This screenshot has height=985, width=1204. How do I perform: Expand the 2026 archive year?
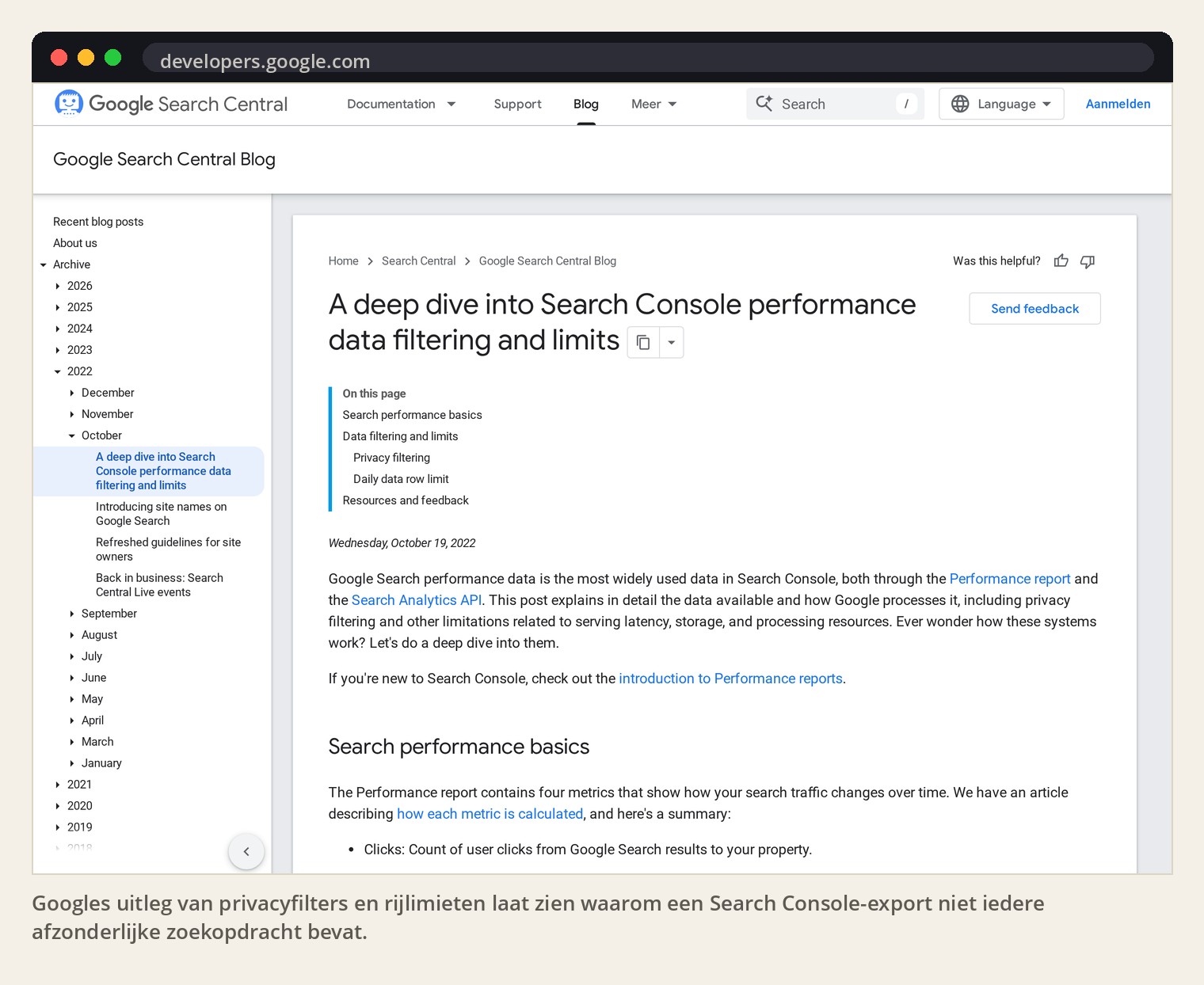pyautogui.click(x=58, y=286)
